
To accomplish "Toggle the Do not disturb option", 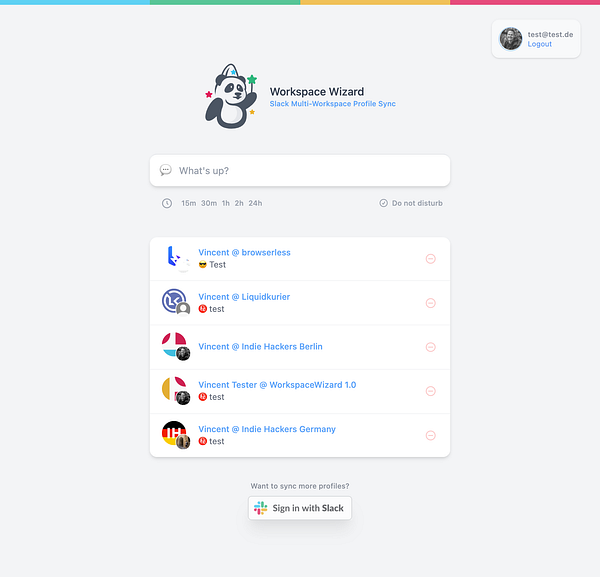I will click(411, 203).
